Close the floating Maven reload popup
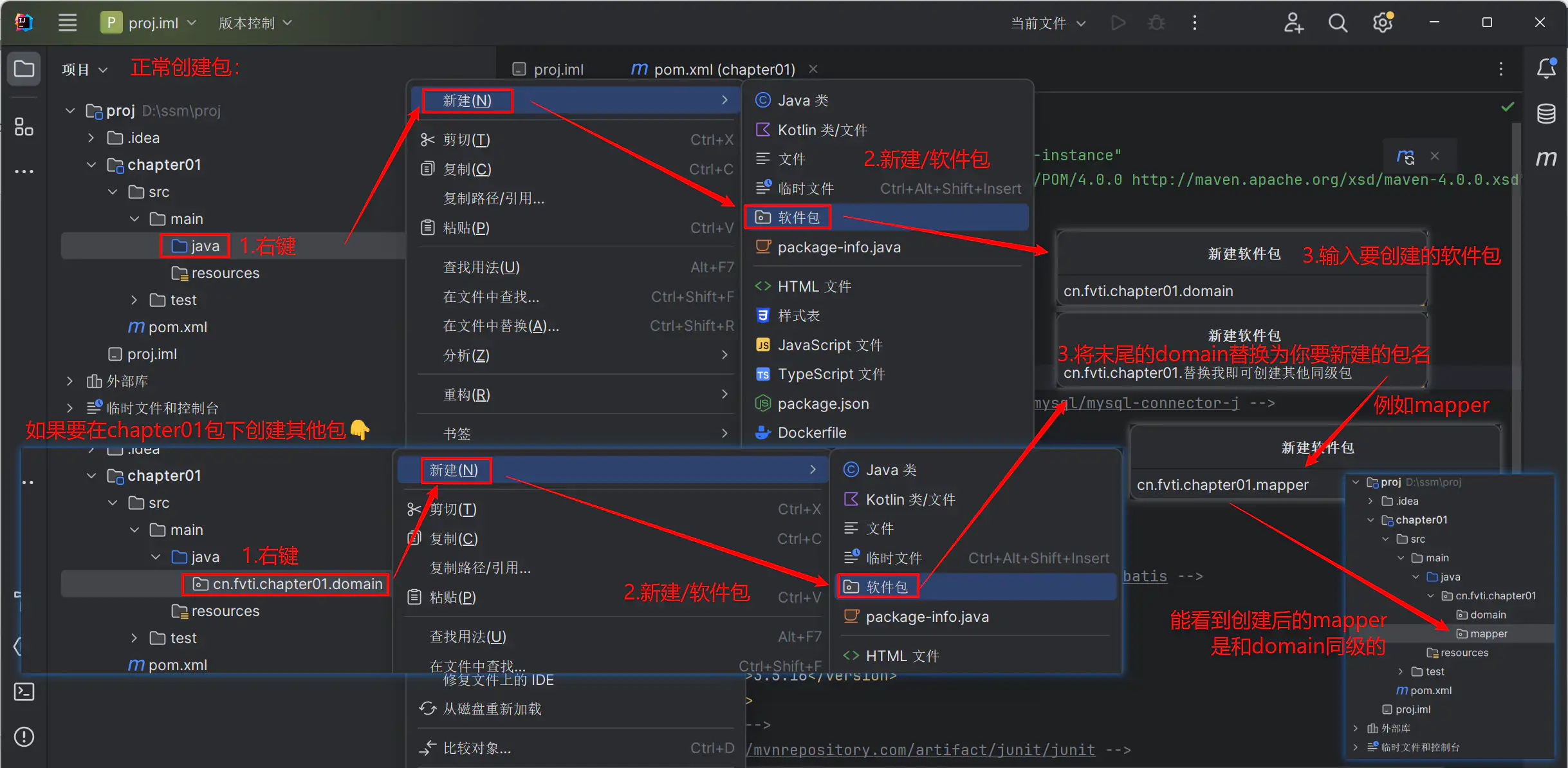 [1435, 156]
